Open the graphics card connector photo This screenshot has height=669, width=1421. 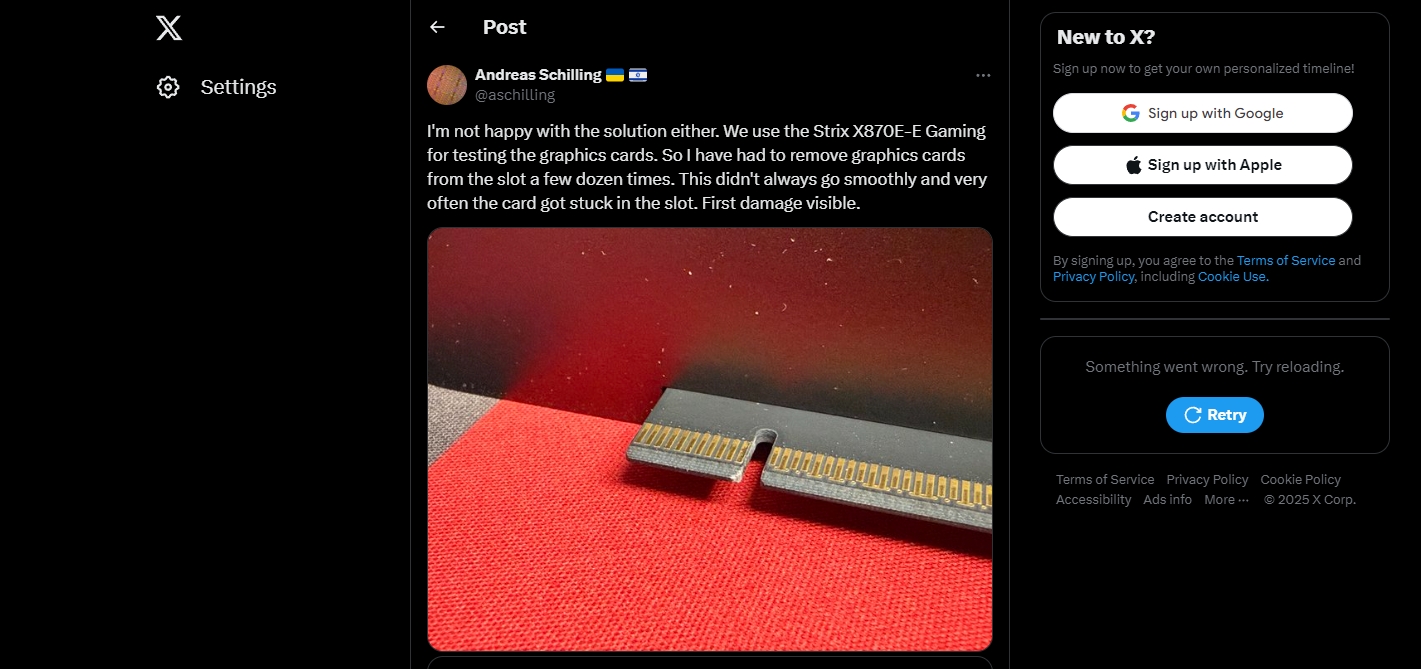(710, 439)
